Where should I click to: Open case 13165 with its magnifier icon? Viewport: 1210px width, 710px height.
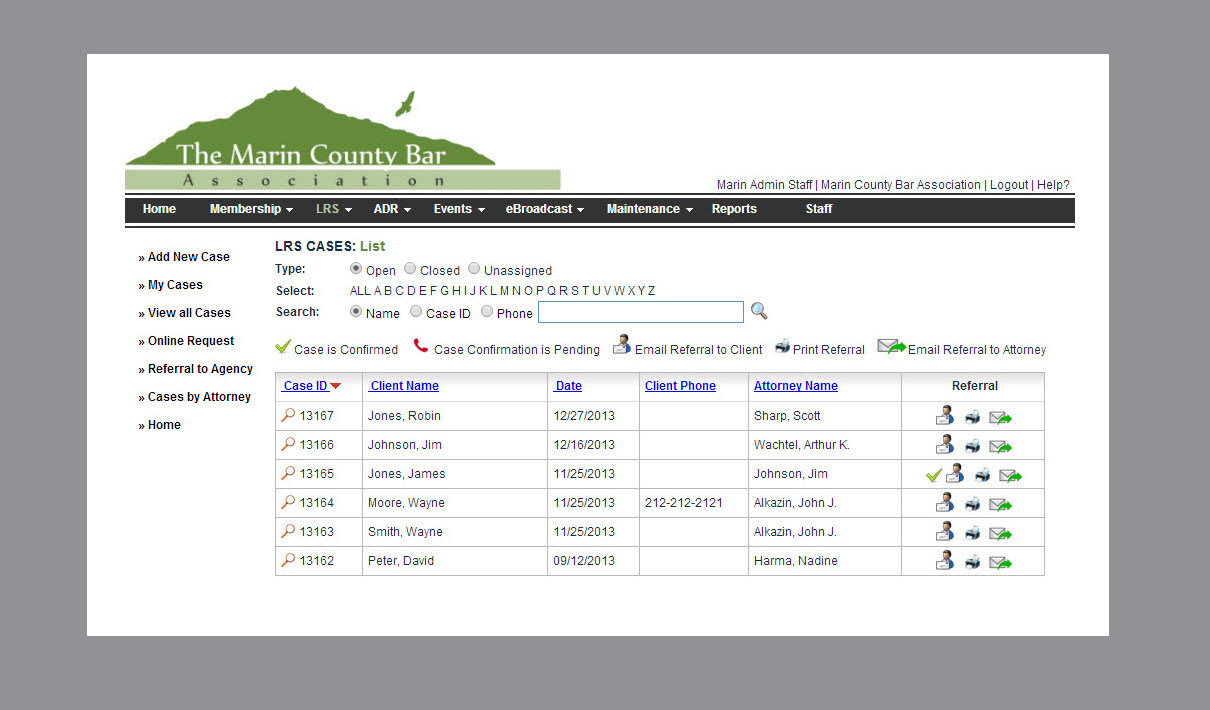288,473
